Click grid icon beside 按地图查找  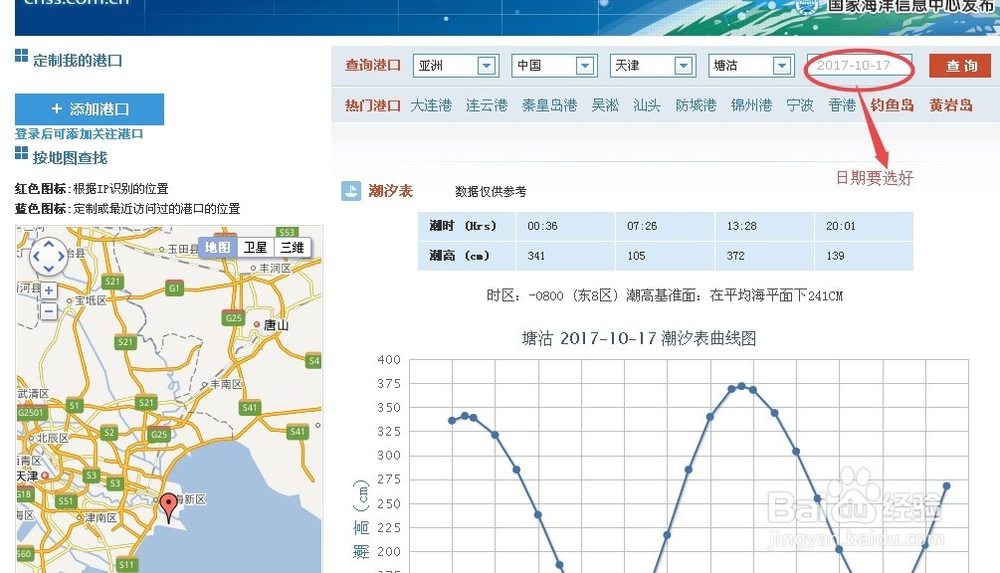[21, 153]
